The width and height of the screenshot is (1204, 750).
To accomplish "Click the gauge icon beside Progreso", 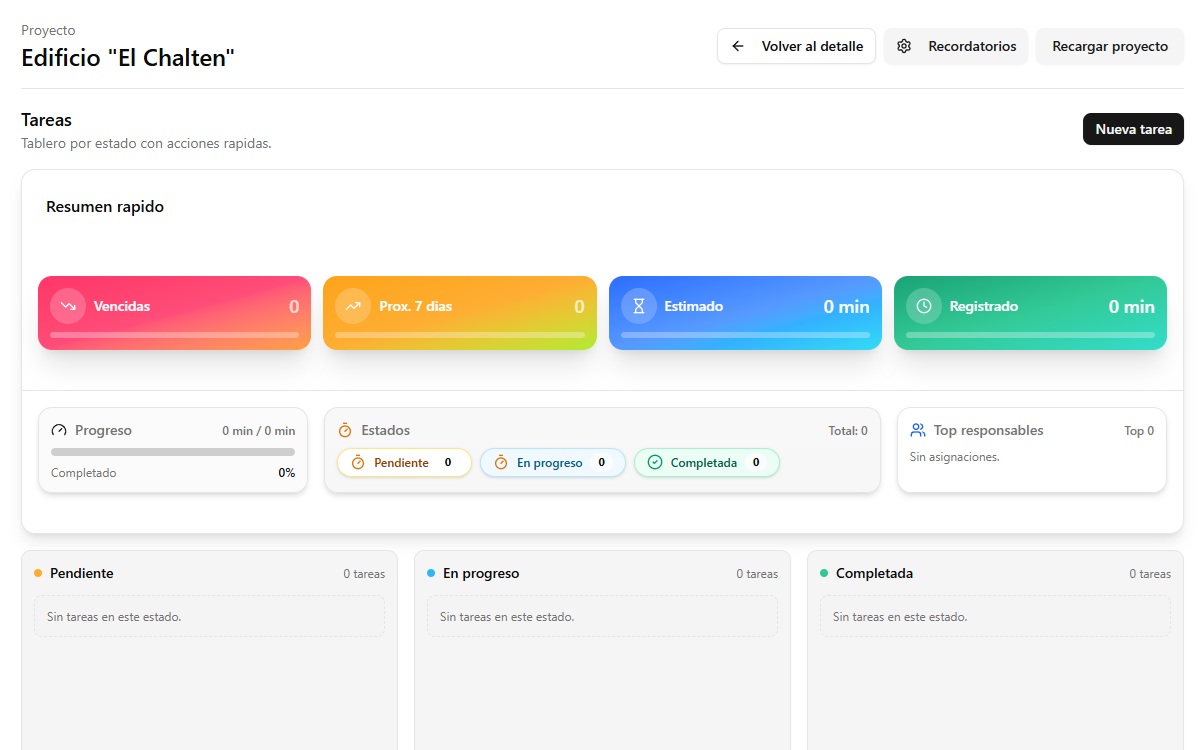I will click(x=58, y=430).
